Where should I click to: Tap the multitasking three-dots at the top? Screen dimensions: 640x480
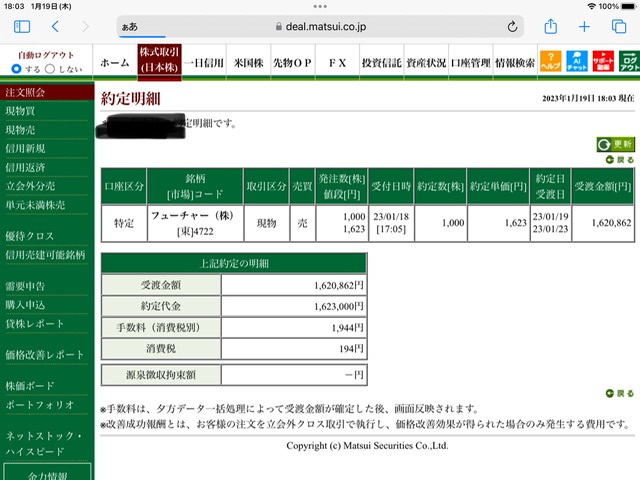pyautogui.click(x=320, y=7)
